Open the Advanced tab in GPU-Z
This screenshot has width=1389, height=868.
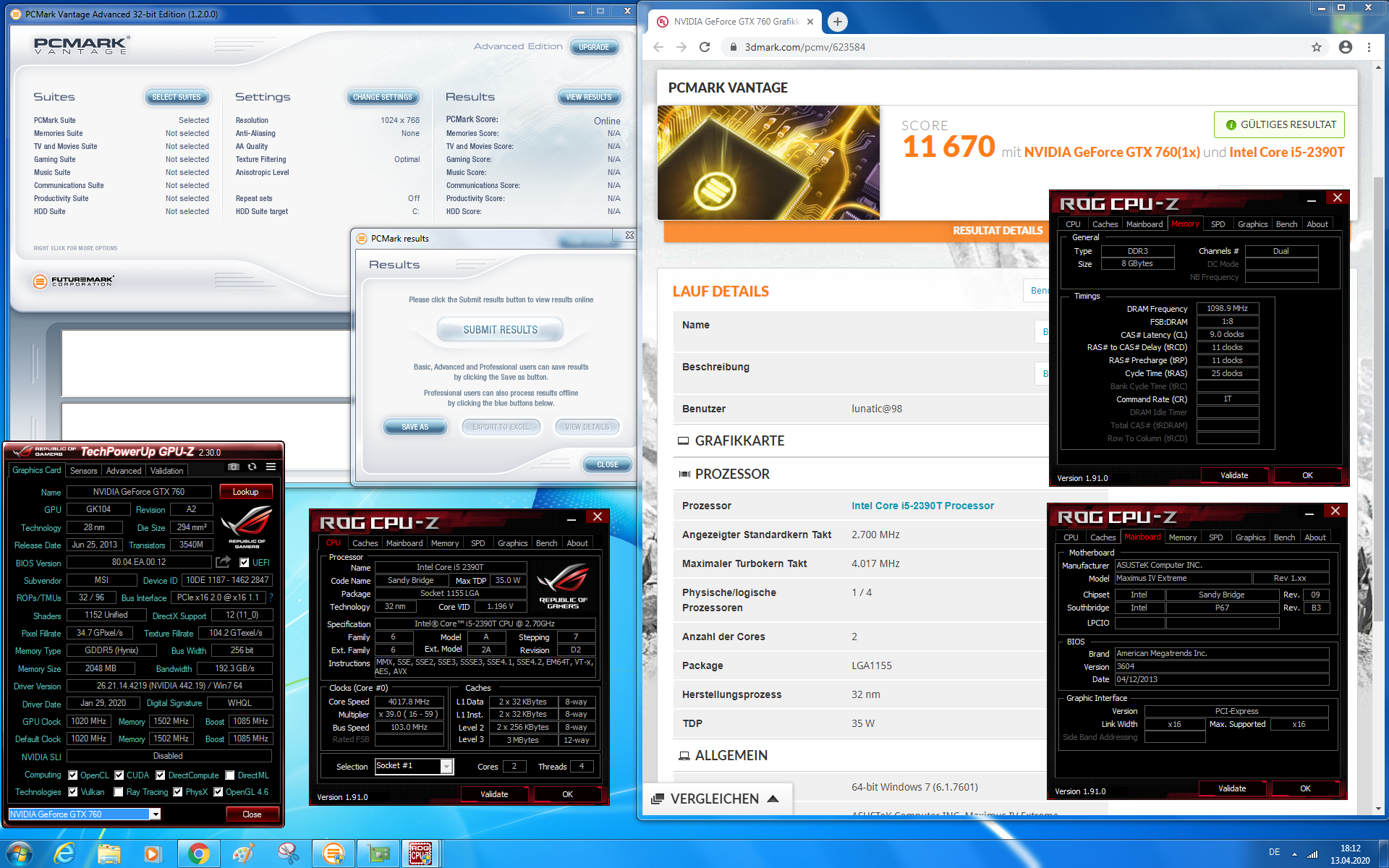click(124, 471)
